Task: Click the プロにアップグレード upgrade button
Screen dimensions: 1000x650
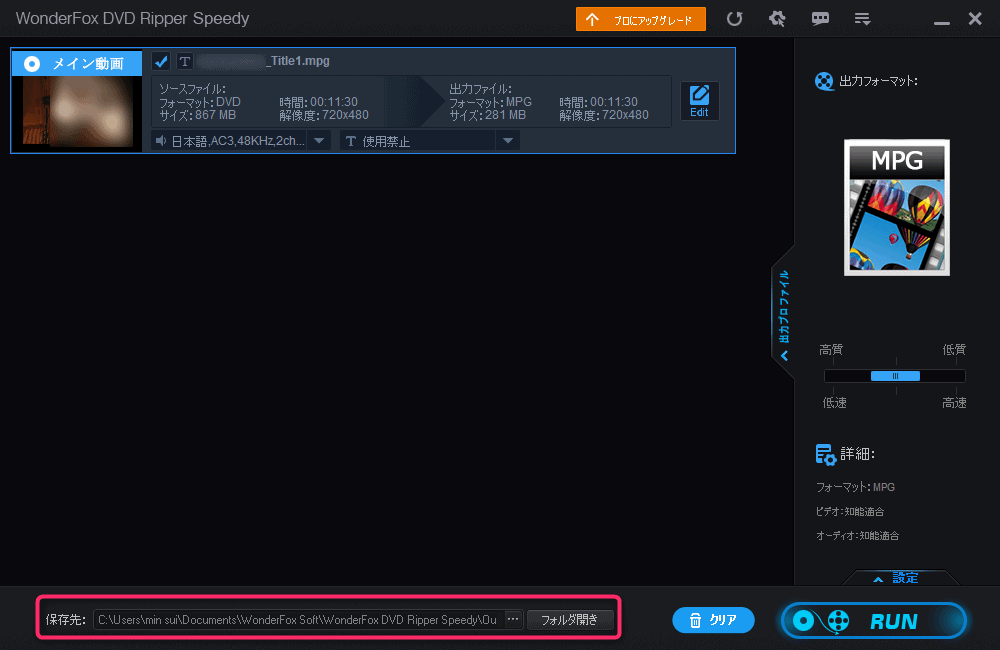Action: coord(640,19)
